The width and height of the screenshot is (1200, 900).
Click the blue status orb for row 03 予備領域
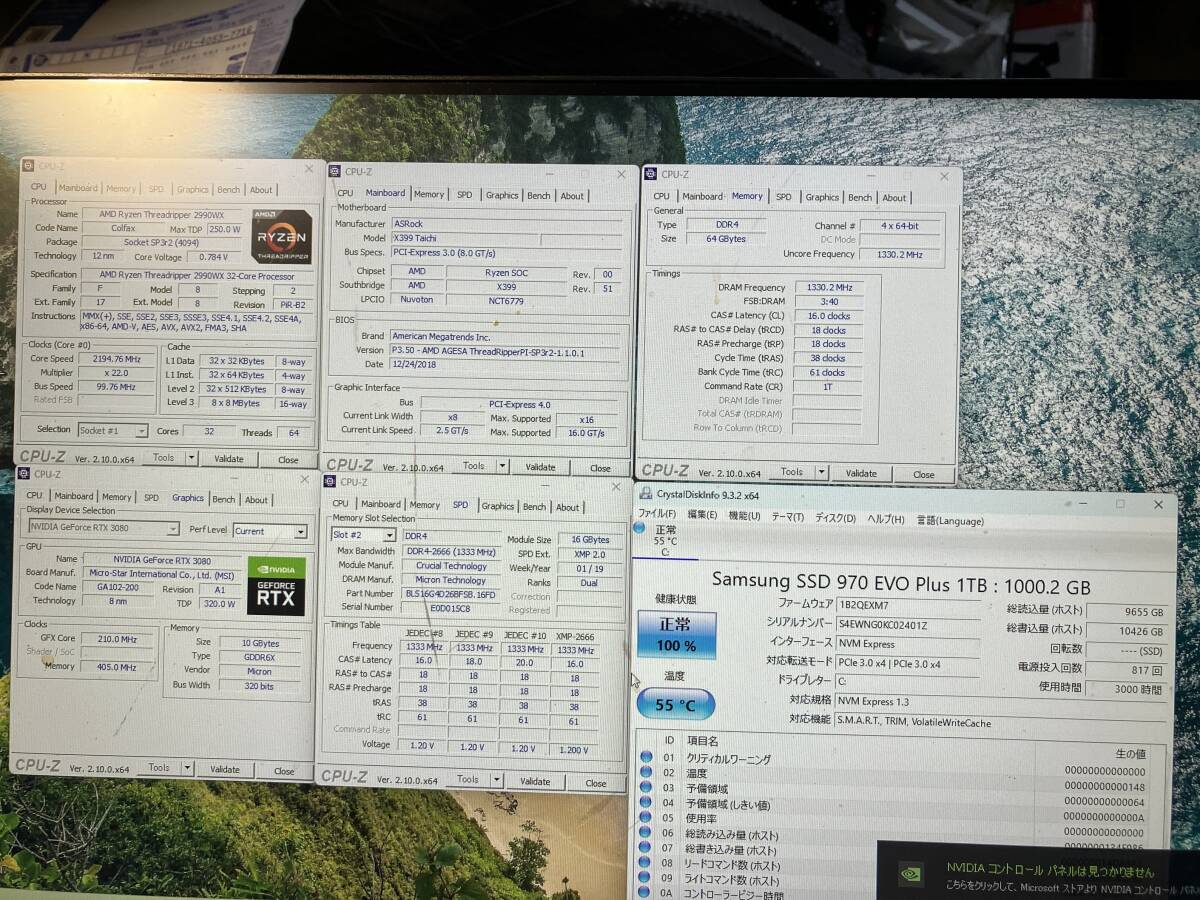(x=646, y=788)
